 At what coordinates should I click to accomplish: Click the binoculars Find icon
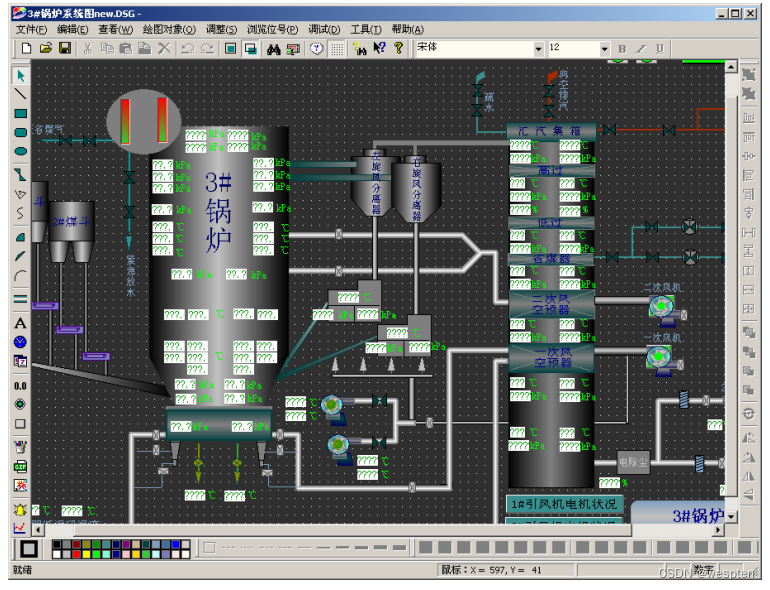pyautogui.click(x=274, y=48)
